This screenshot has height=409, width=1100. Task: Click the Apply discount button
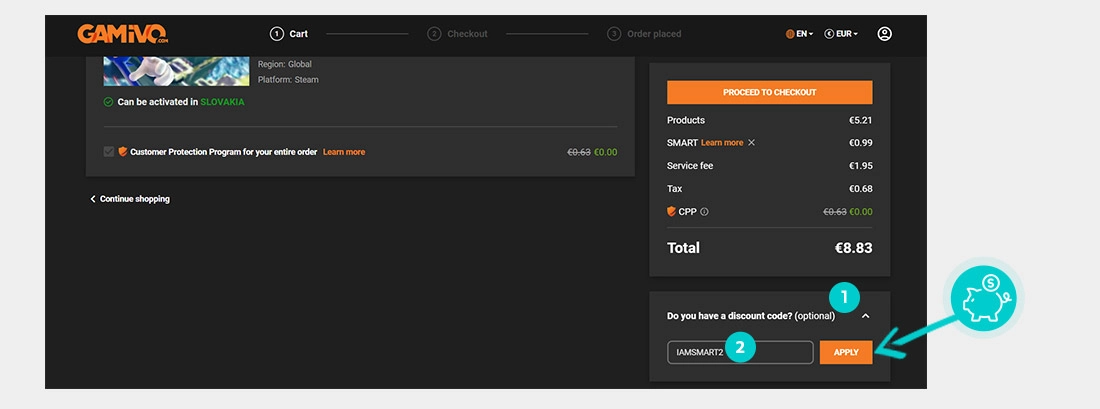coord(846,352)
